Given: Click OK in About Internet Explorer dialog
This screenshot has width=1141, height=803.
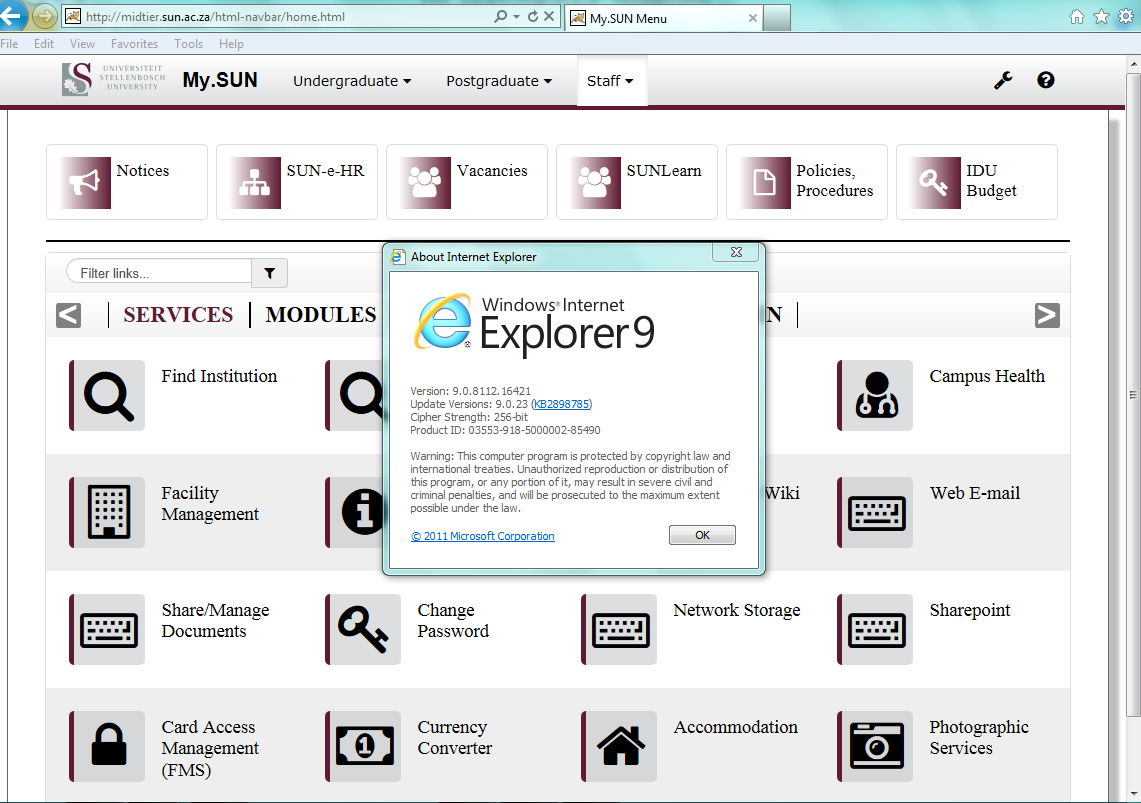Looking at the screenshot, I should 702,535.
